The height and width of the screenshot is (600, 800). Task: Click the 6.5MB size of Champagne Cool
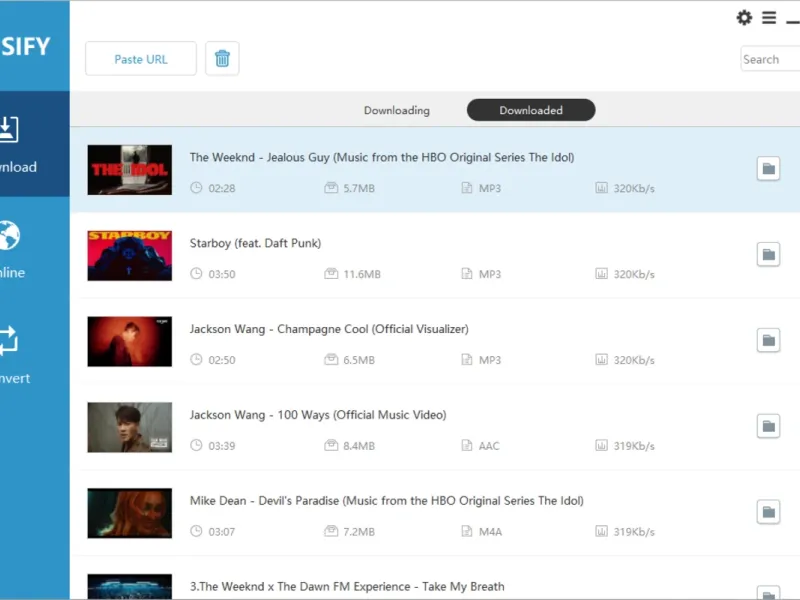[359, 360]
